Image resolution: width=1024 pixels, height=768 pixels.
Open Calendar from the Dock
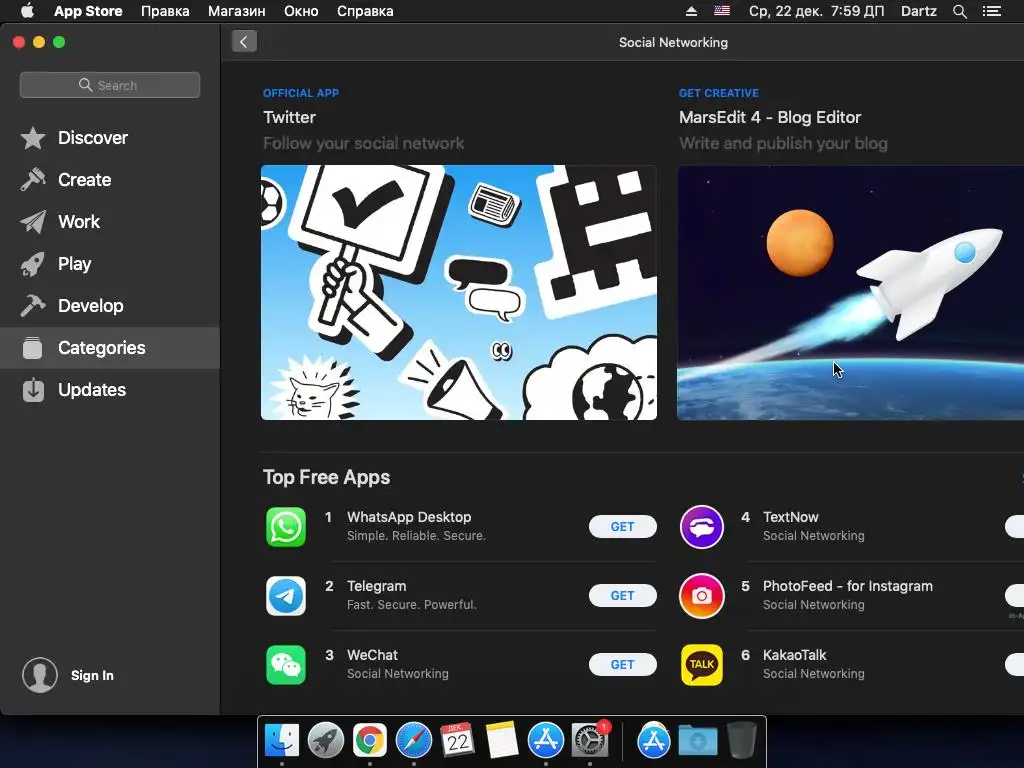pyautogui.click(x=457, y=741)
